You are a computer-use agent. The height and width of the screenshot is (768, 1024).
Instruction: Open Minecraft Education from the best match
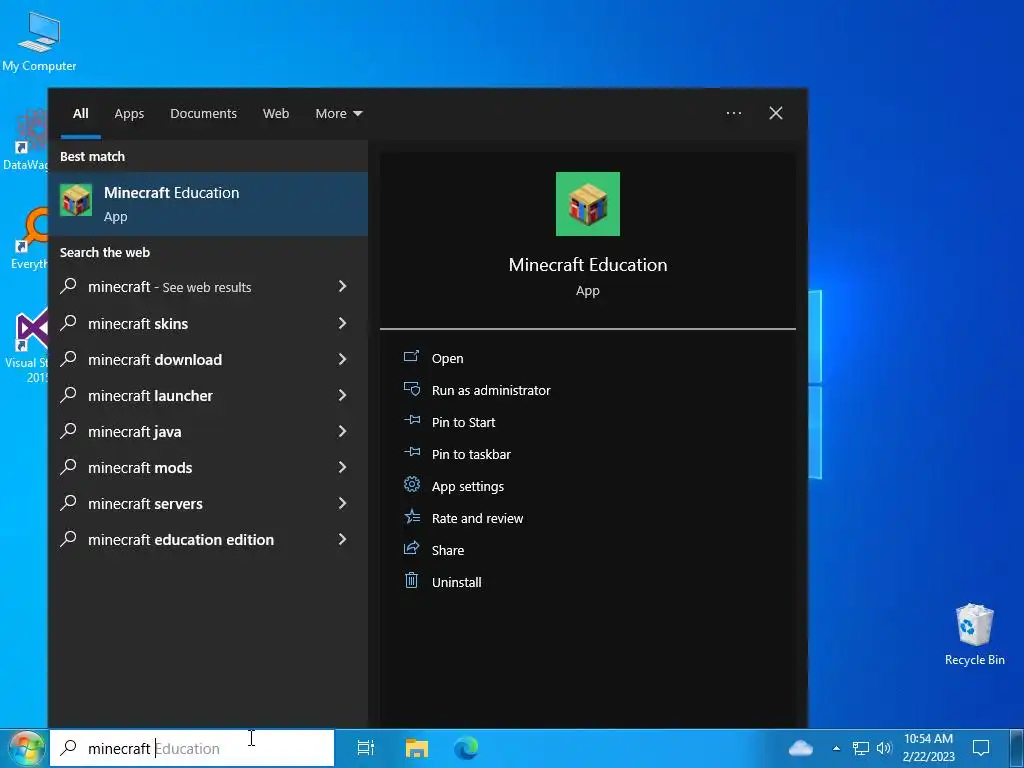click(208, 204)
